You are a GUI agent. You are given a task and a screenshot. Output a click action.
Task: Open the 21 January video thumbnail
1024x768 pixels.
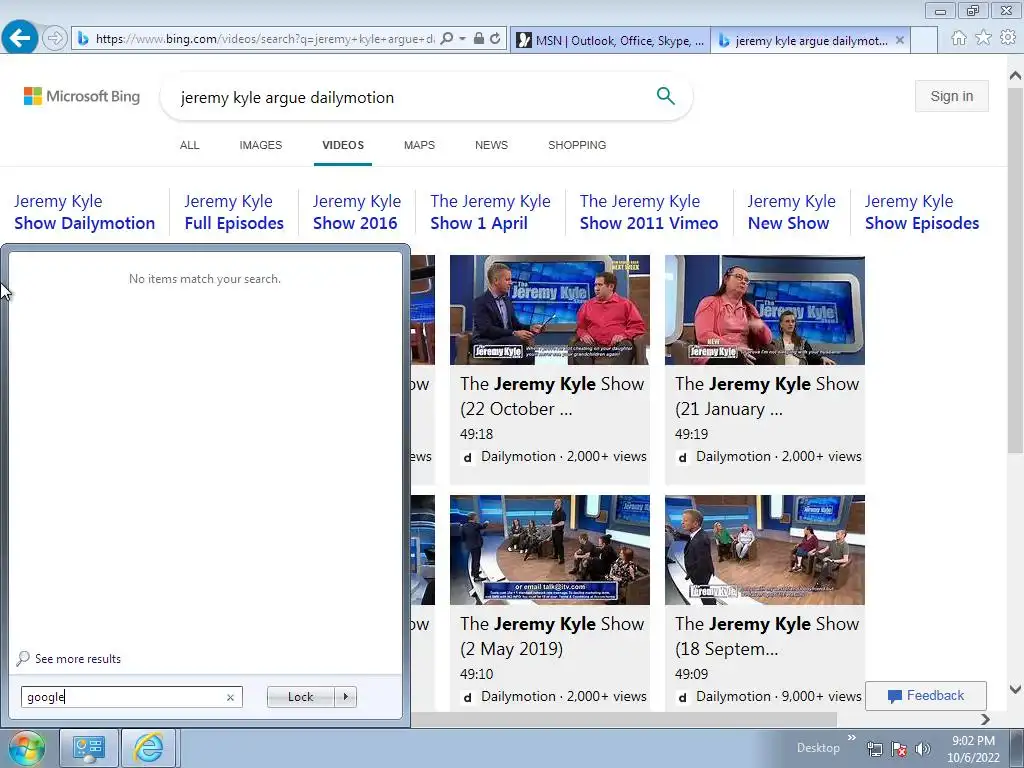765,310
